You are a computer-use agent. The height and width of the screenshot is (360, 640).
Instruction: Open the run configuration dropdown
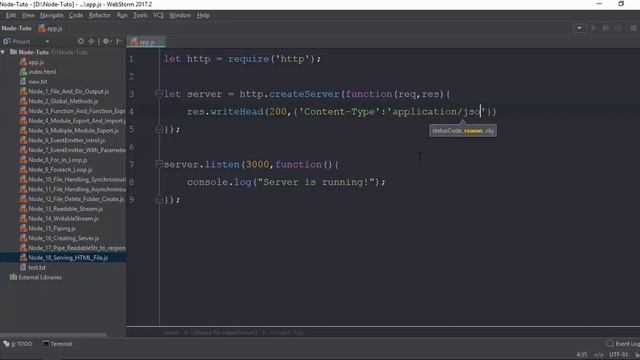579,28
